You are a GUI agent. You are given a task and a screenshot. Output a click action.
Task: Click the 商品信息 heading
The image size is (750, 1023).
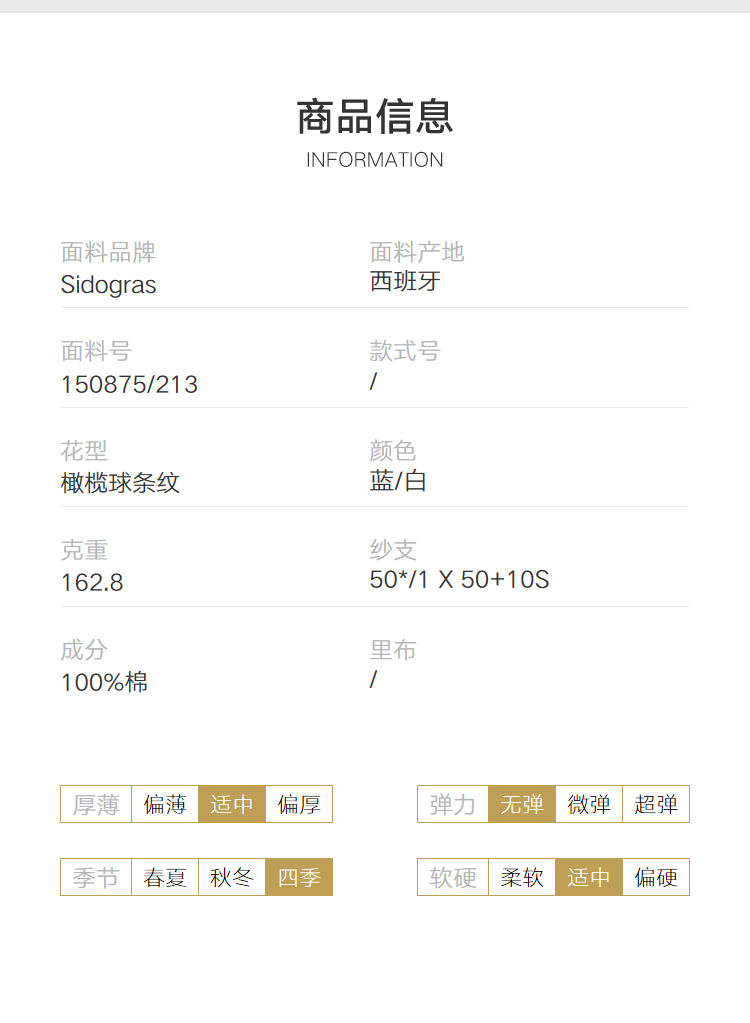click(x=375, y=117)
